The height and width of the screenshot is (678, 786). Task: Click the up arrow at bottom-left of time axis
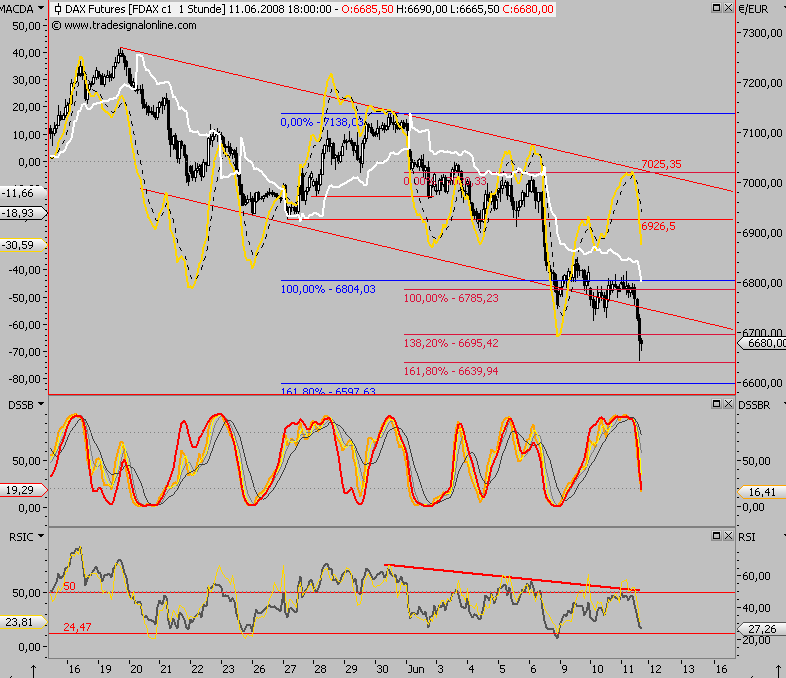click(33, 671)
